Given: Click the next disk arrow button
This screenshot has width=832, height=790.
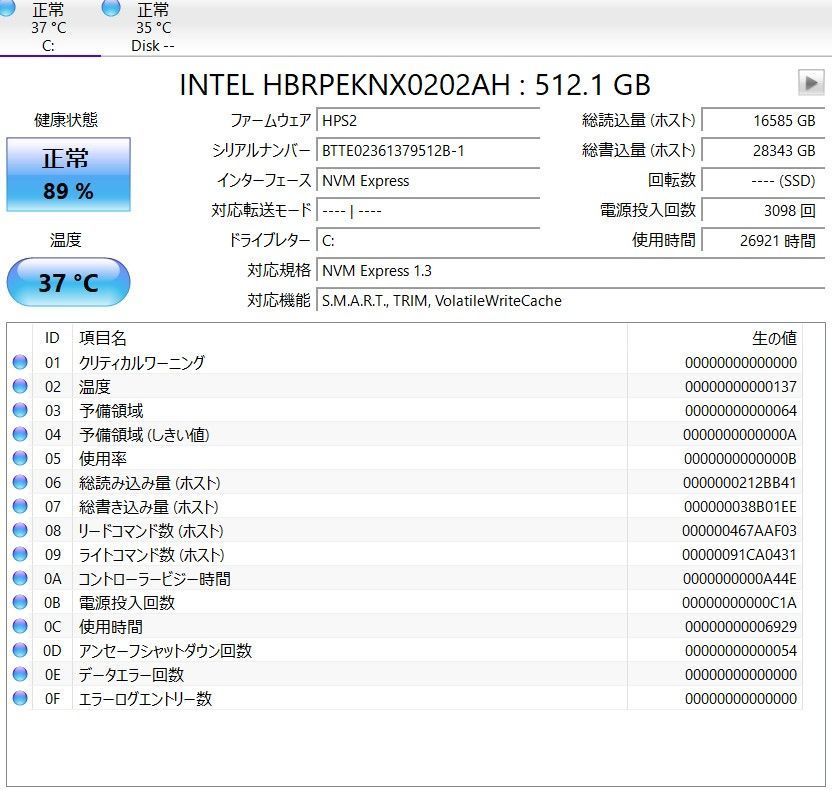Looking at the screenshot, I should point(810,83).
